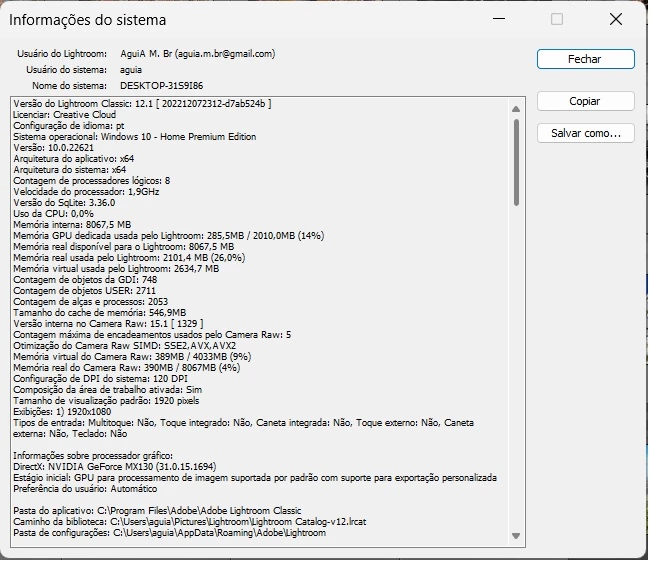Click the Sistema operacional Windows 10 line
Viewport: 650px width, 563px height.
135,137
